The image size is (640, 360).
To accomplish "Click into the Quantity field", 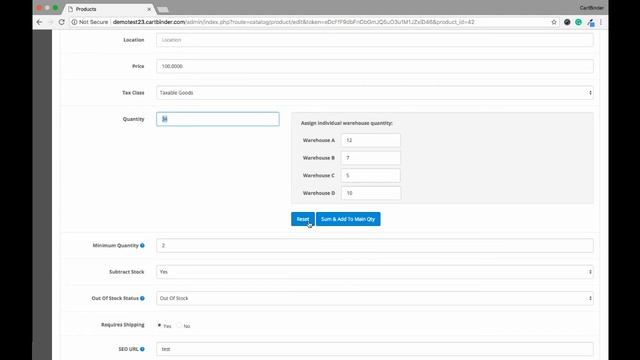I will click(218, 119).
